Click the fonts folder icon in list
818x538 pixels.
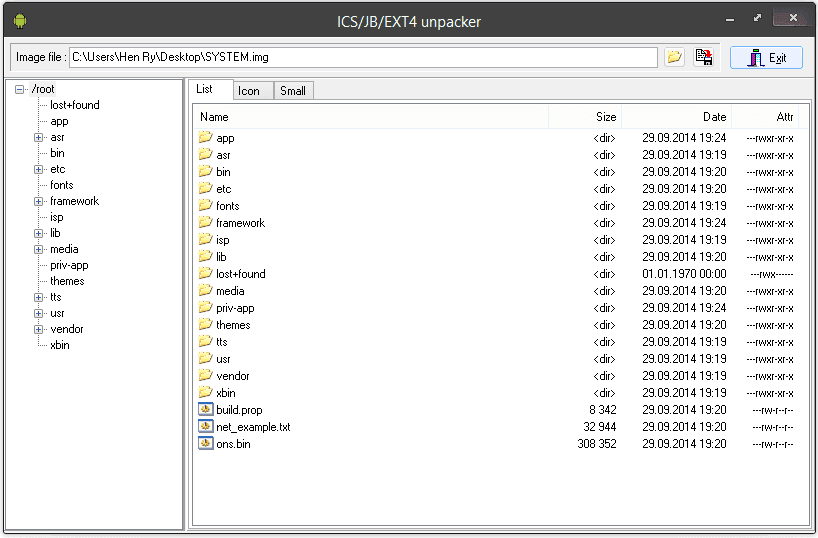point(206,205)
